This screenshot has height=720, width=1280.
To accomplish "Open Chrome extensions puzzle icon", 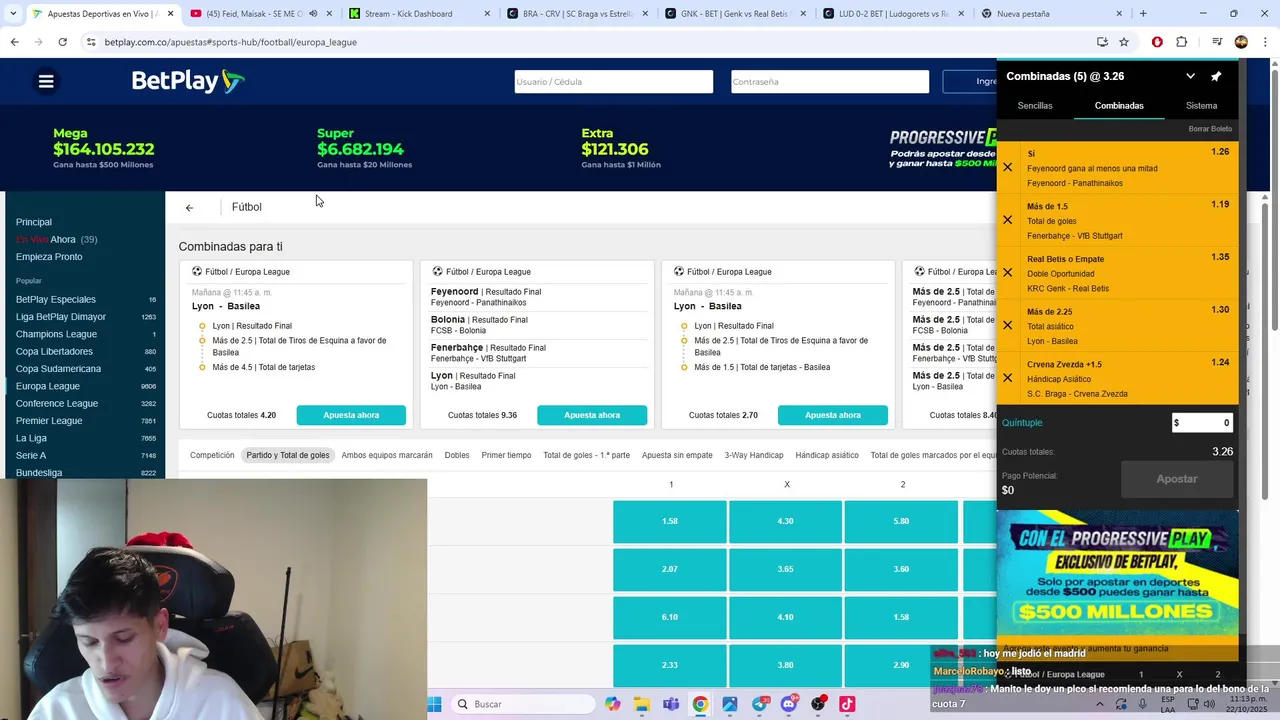I will [1182, 42].
